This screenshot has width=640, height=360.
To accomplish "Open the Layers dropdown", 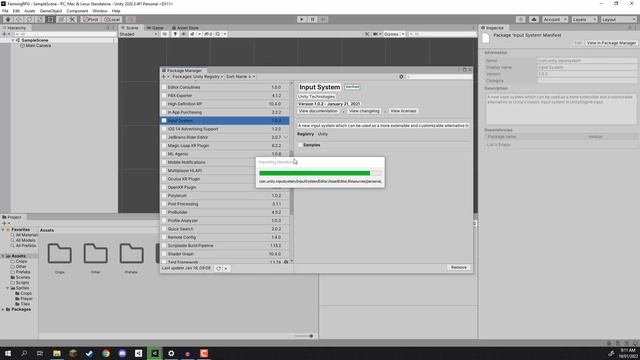I will point(584,19).
